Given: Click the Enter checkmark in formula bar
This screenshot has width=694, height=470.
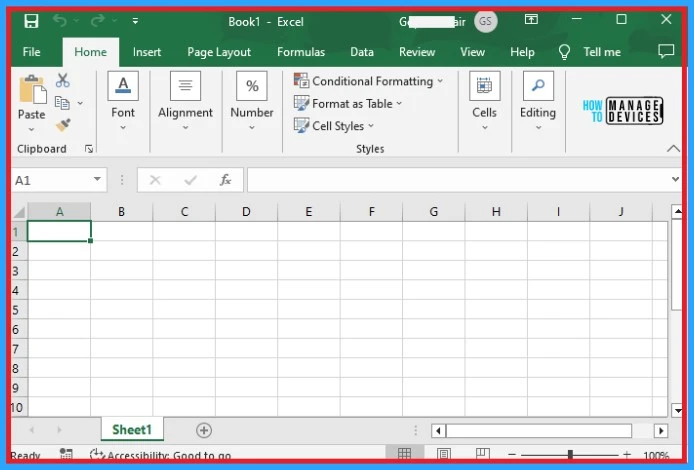Looking at the screenshot, I should coord(191,180).
